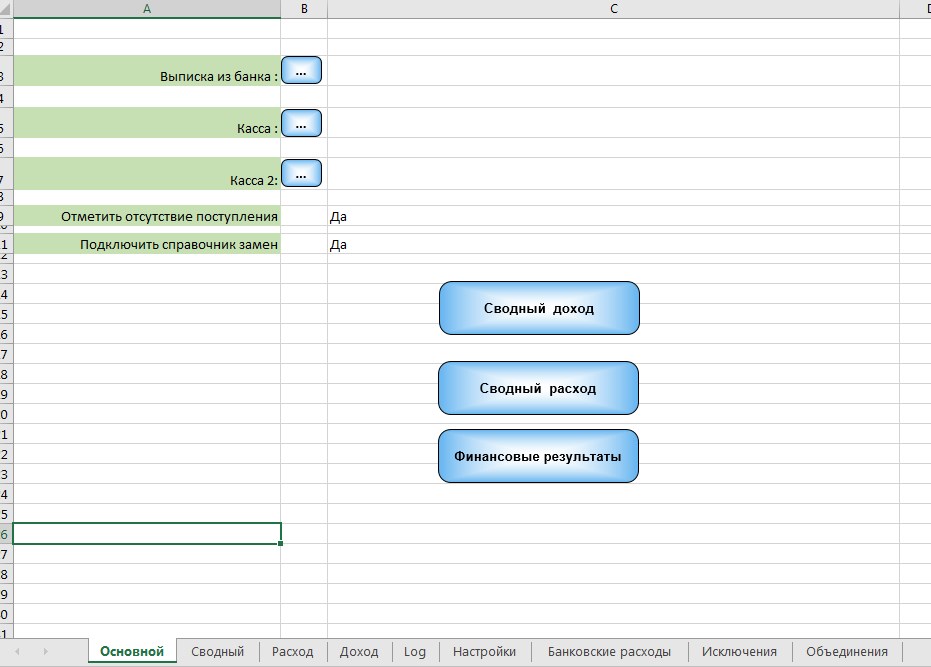Click the Да value beside Отметить отсутствие поступления

tap(338, 217)
